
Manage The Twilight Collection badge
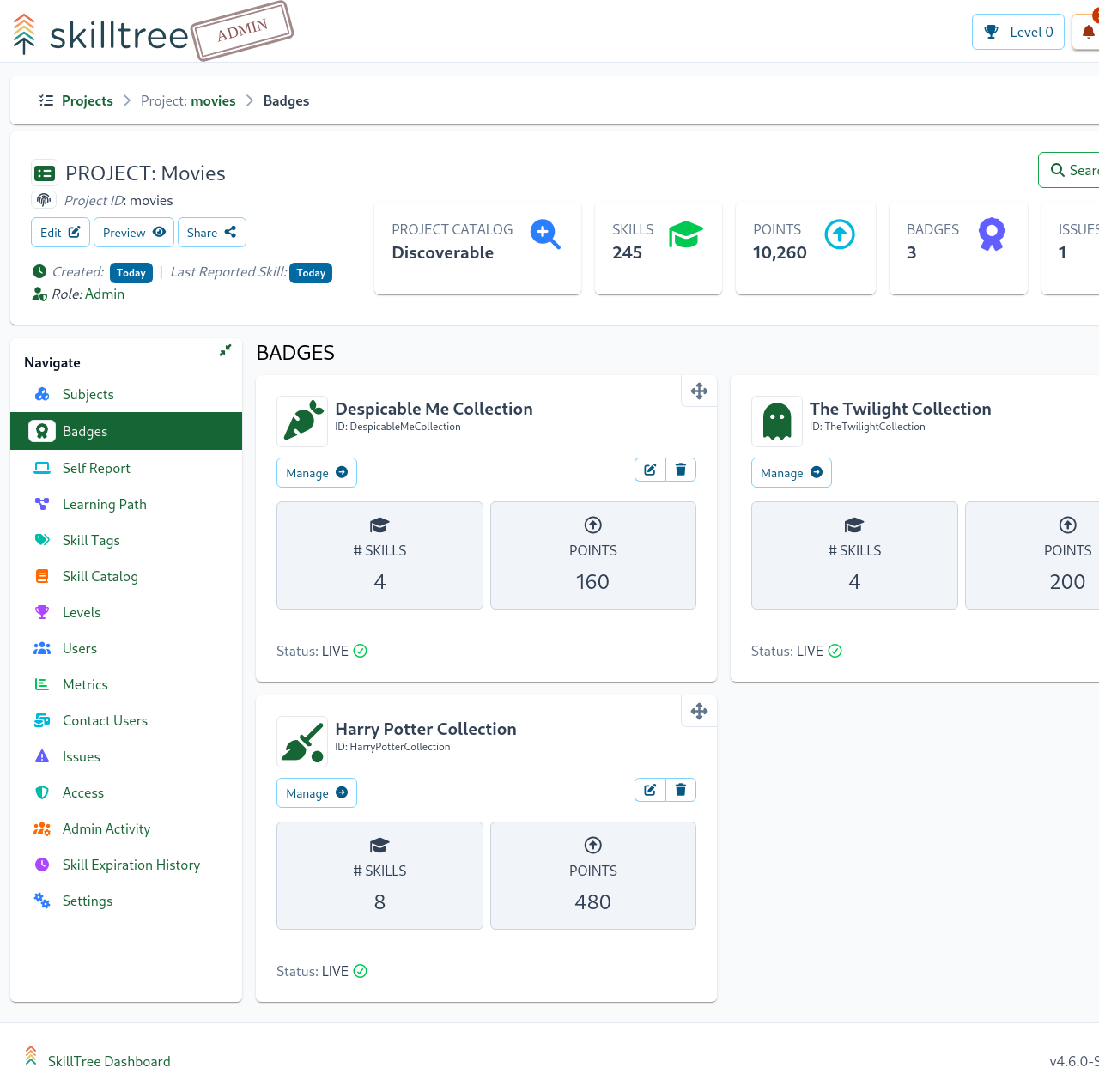click(791, 473)
